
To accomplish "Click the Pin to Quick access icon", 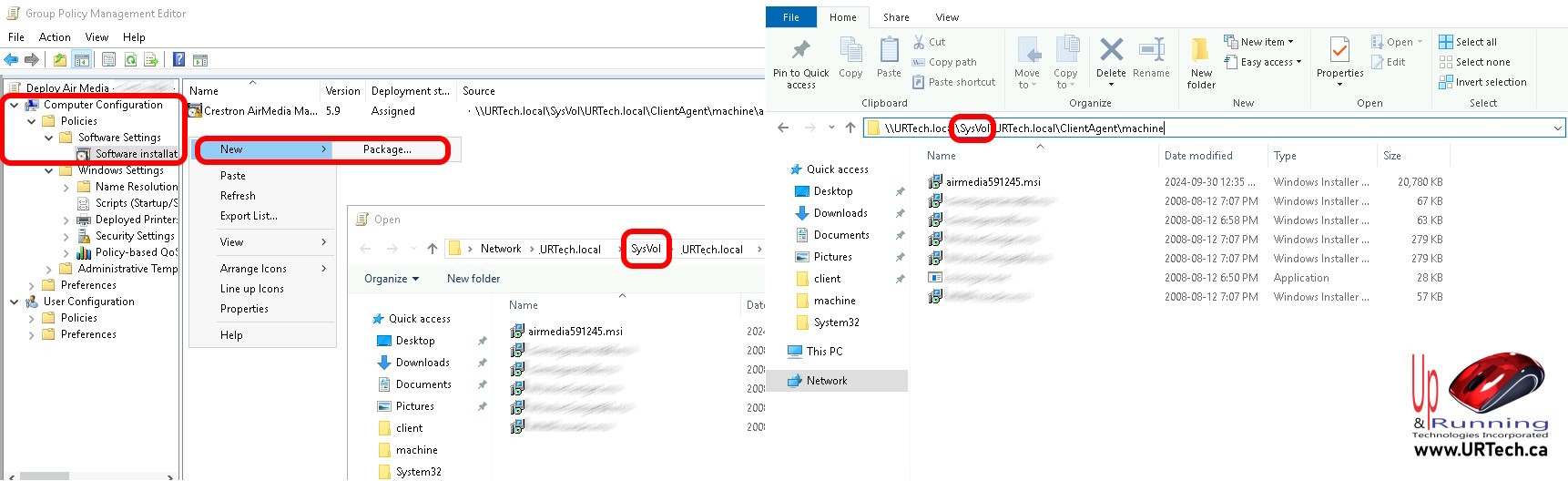I will point(800,51).
